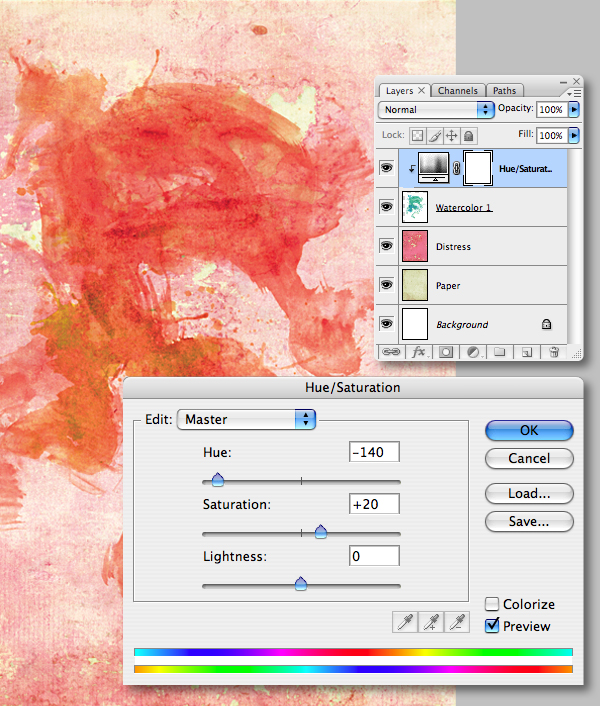The width and height of the screenshot is (600, 706).
Task: Click the Opacity percentage field
Action: (x=552, y=109)
